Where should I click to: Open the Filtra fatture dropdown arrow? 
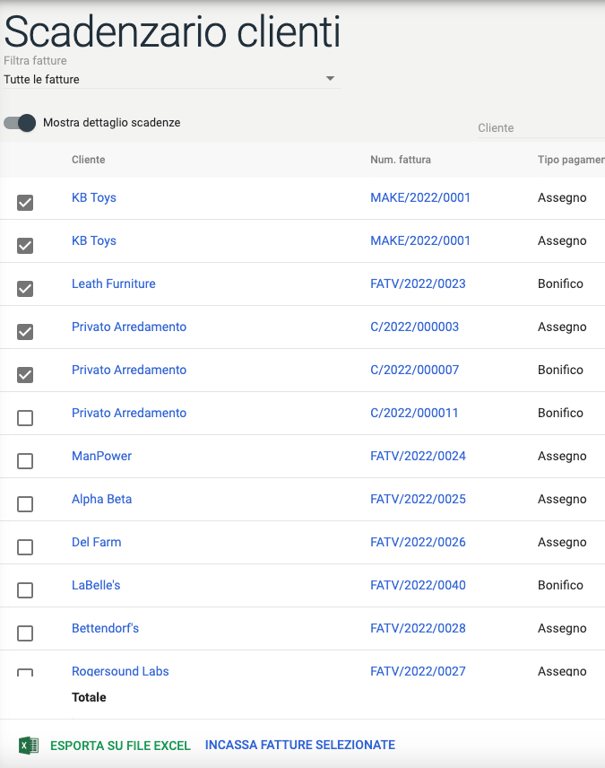pos(330,79)
